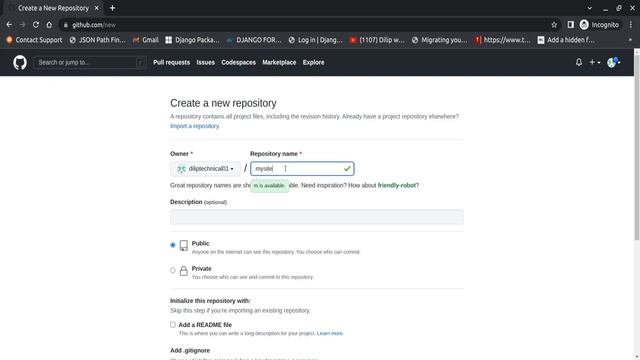The image size is (640, 360).
Task: Show more bookmarks overflow arrow
Action: (x=630, y=40)
